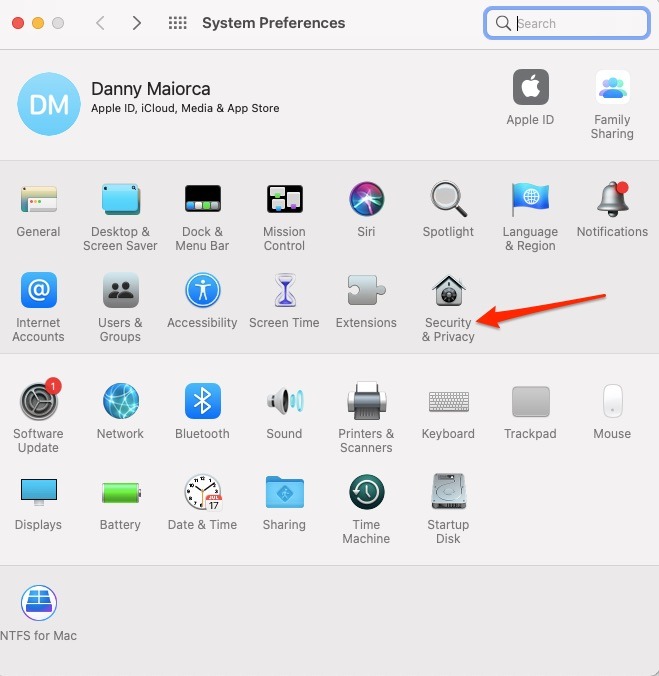This screenshot has width=659, height=676.
Task: Show all preferences grid button
Action: [178, 23]
